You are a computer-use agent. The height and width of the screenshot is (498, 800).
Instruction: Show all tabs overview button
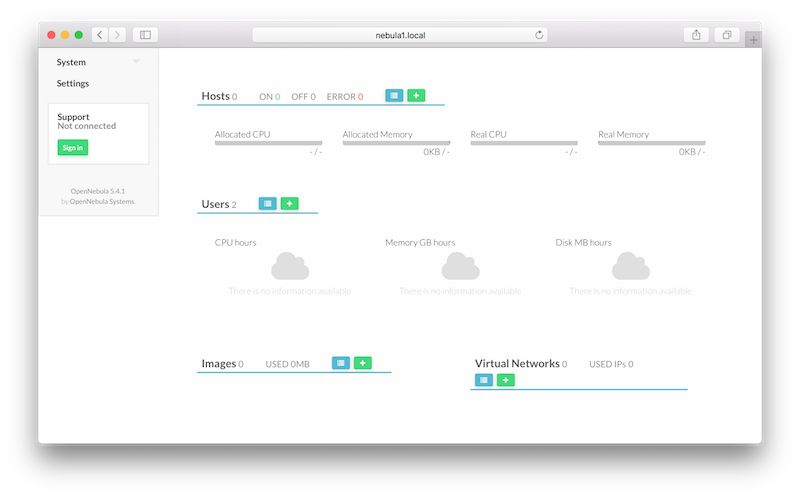click(x=727, y=35)
